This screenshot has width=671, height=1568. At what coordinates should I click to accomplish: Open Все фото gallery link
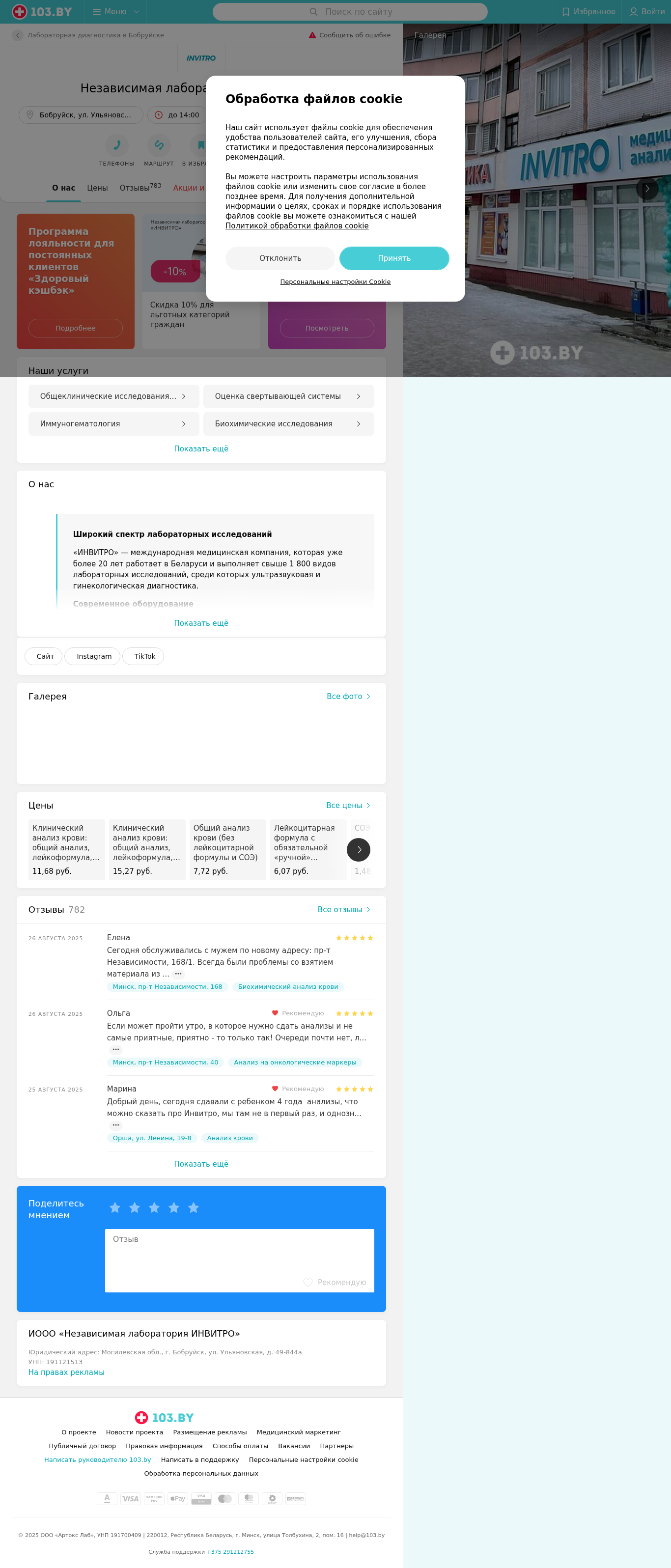coord(348,697)
